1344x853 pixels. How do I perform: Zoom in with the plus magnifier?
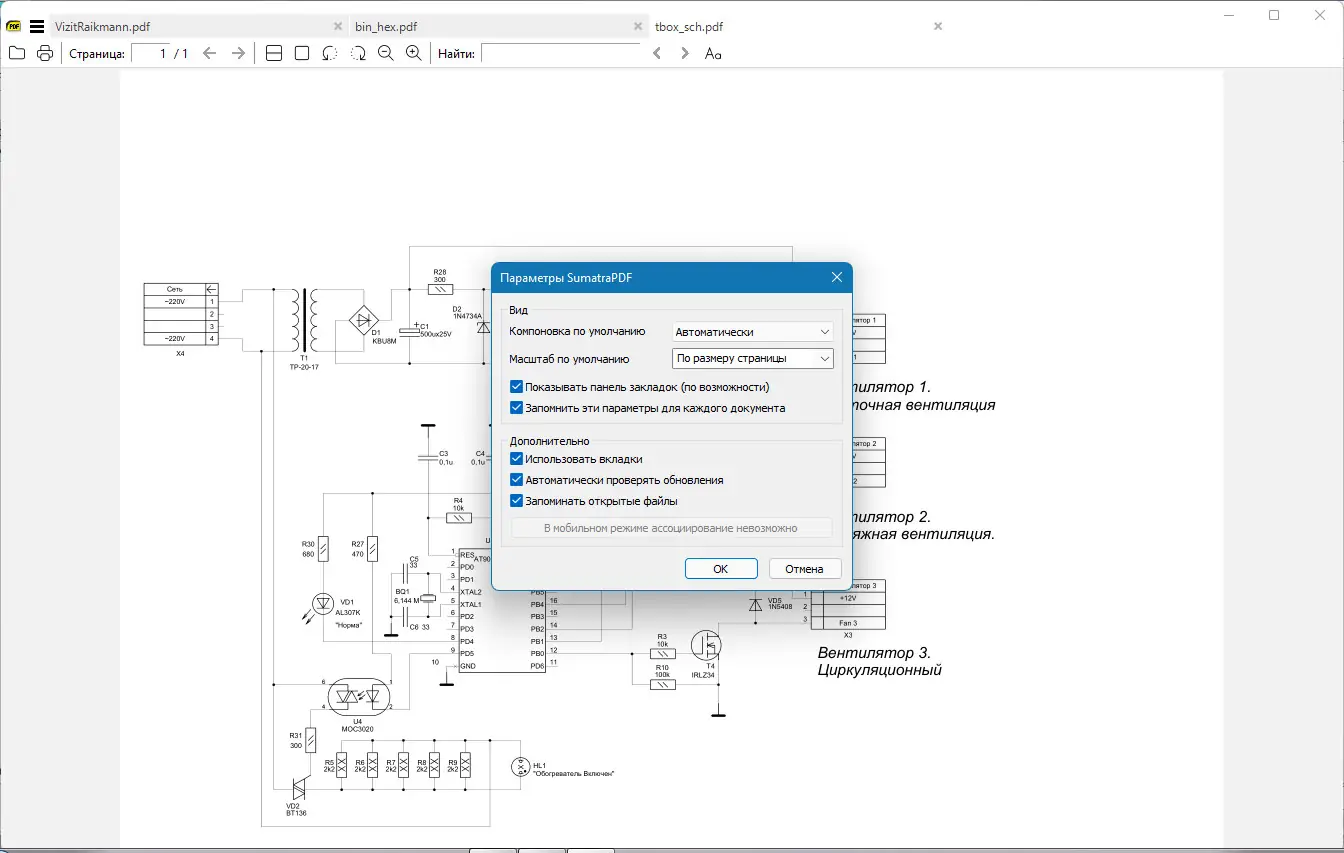click(x=414, y=53)
